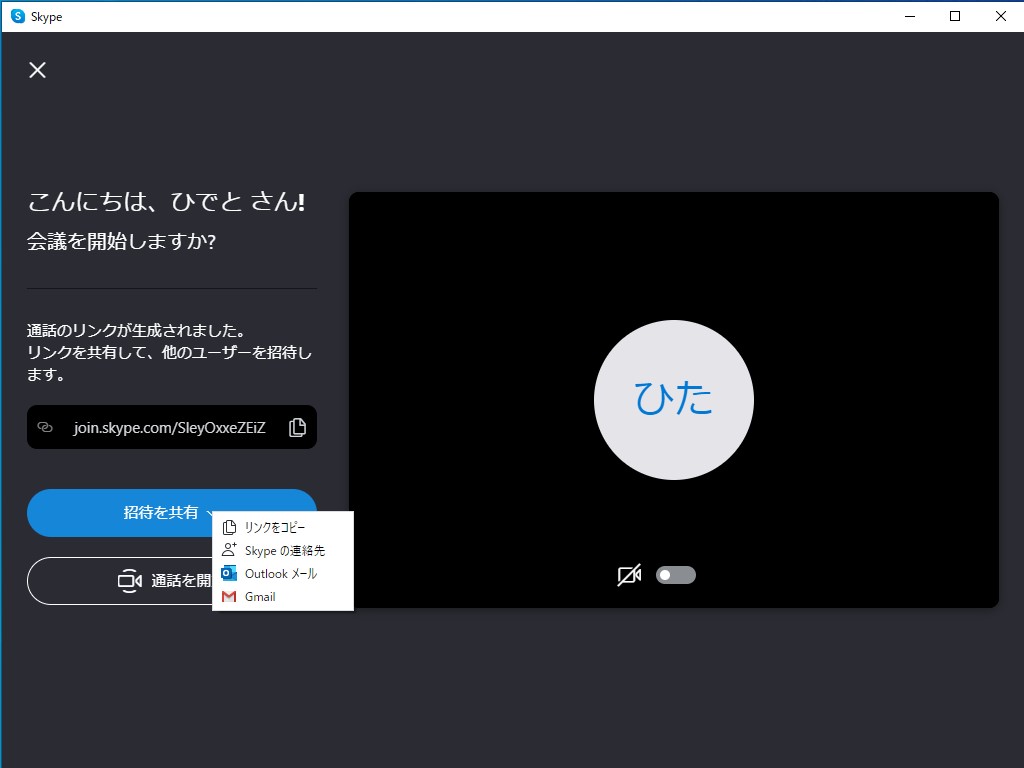Copy the meeting link using the clipboard icon
Screen dimensions: 1024x768
(297, 427)
